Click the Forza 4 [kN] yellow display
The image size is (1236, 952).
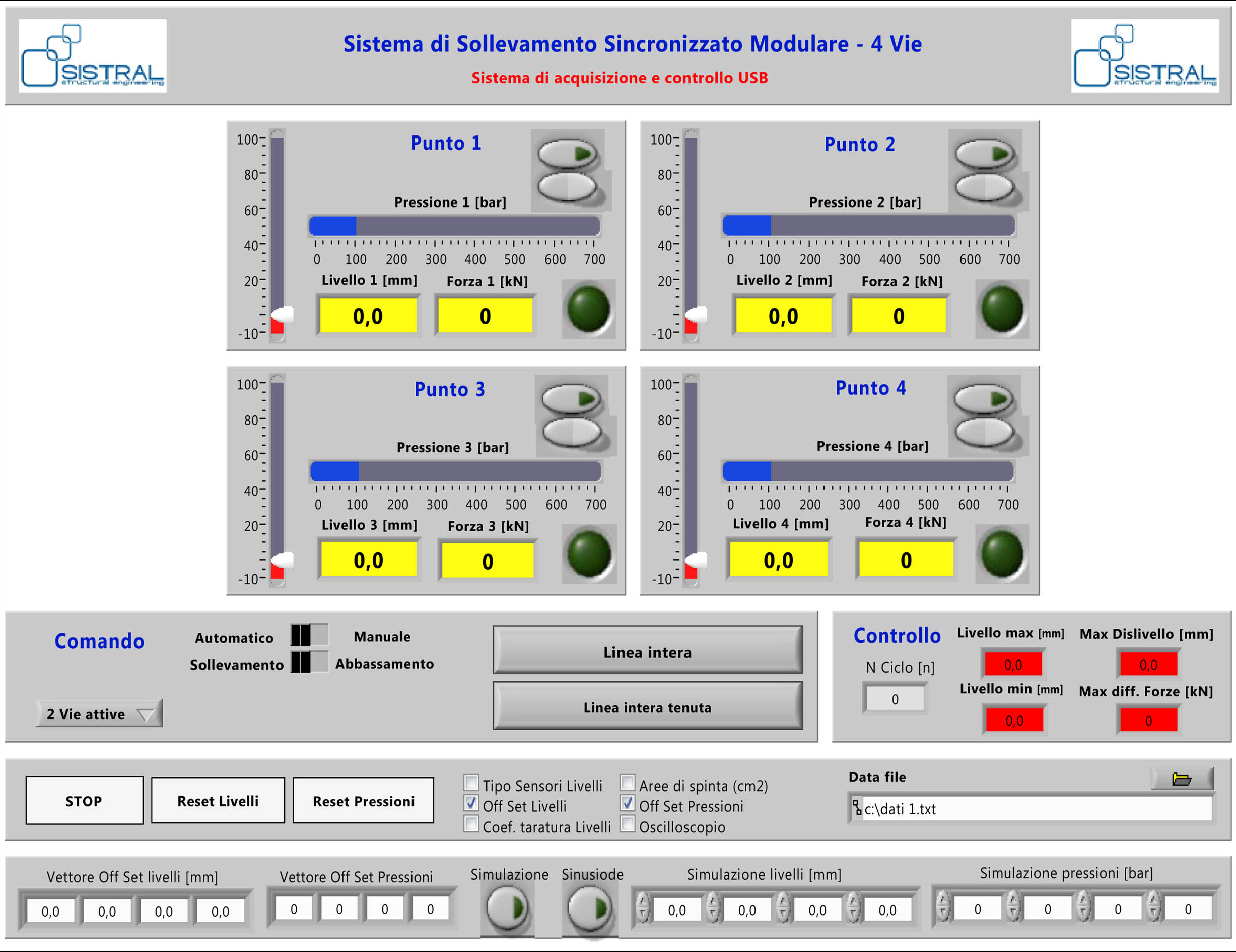(906, 559)
